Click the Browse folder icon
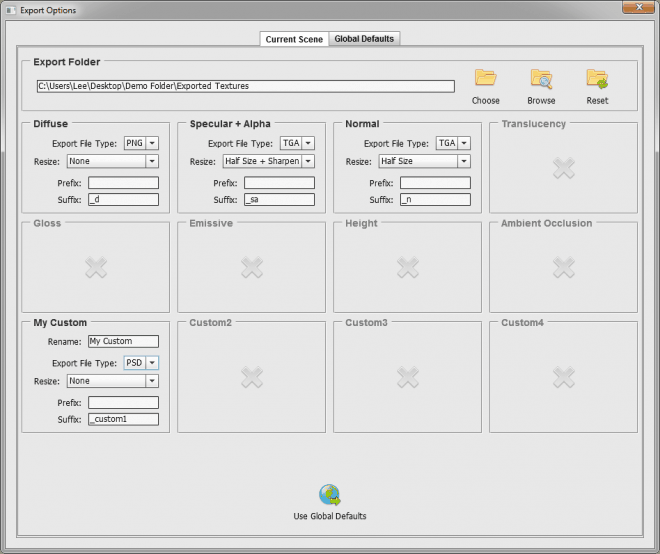The image size is (660, 554). tap(541, 79)
